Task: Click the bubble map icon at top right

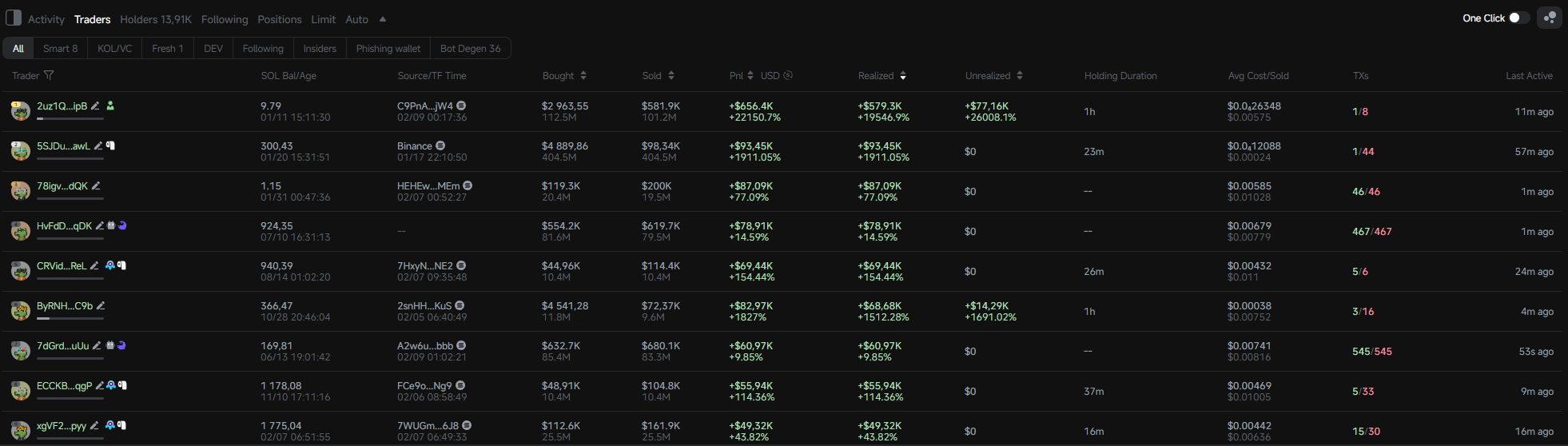Action: click(1549, 18)
